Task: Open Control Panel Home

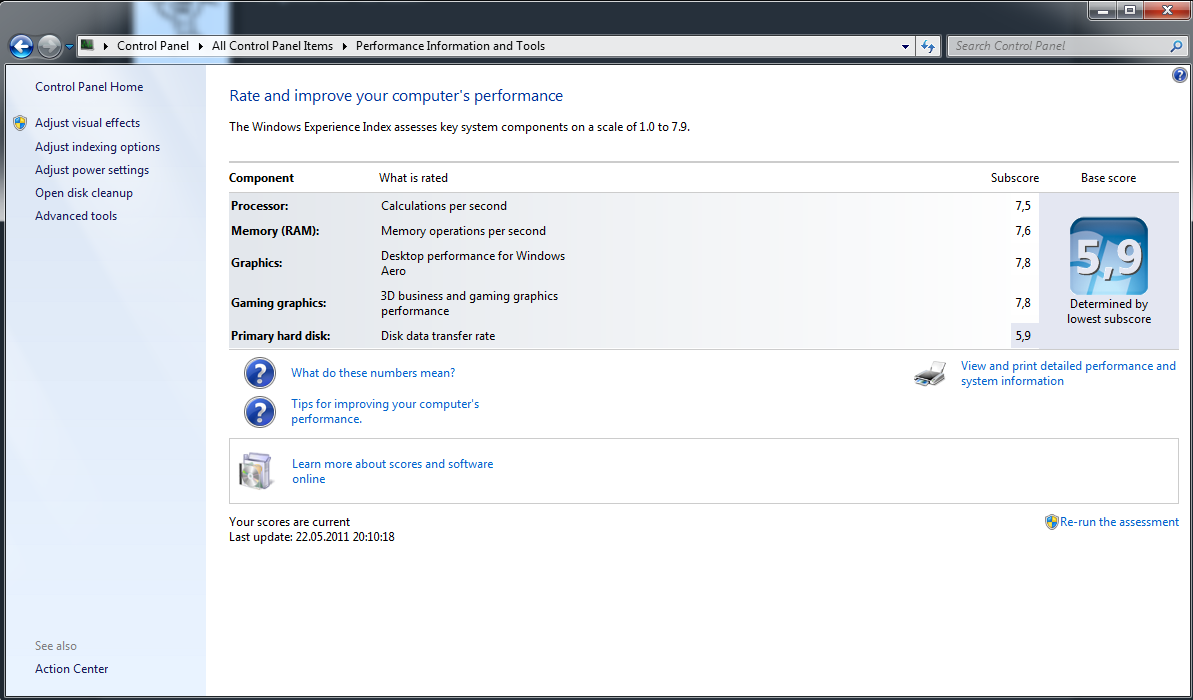Action: (89, 87)
